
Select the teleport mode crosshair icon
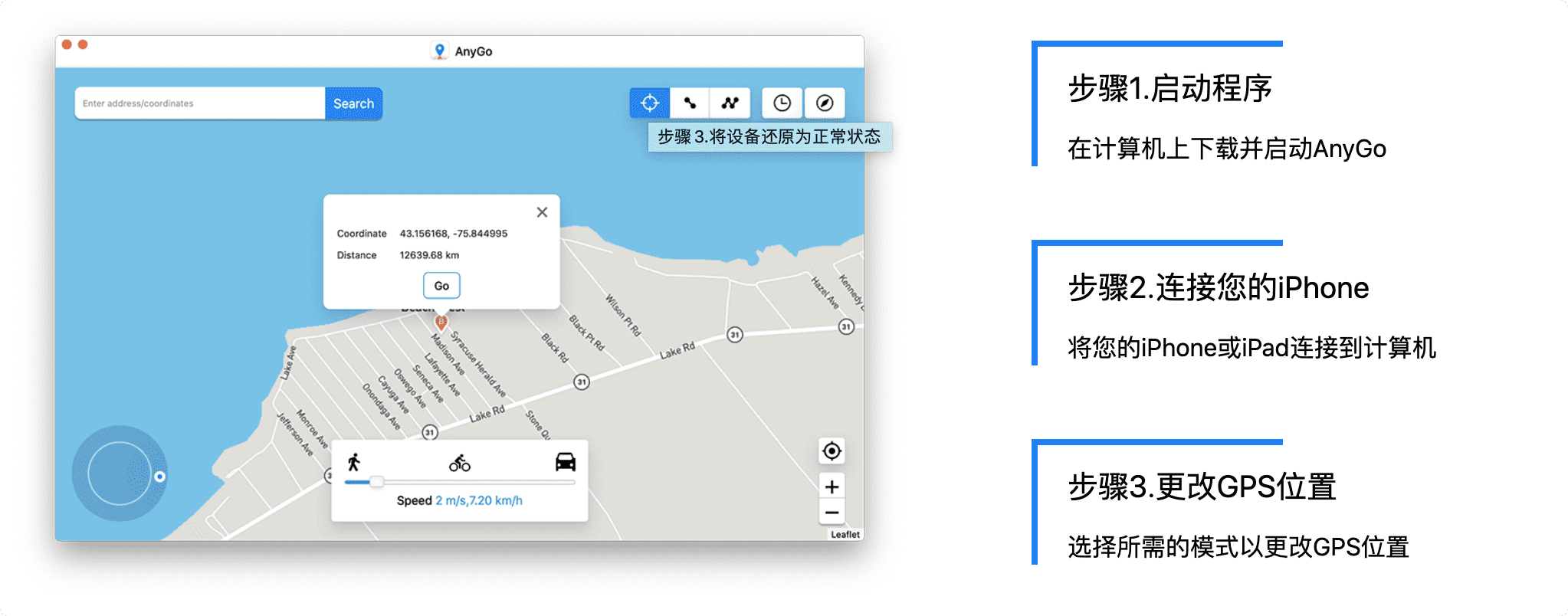pos(649,103)
